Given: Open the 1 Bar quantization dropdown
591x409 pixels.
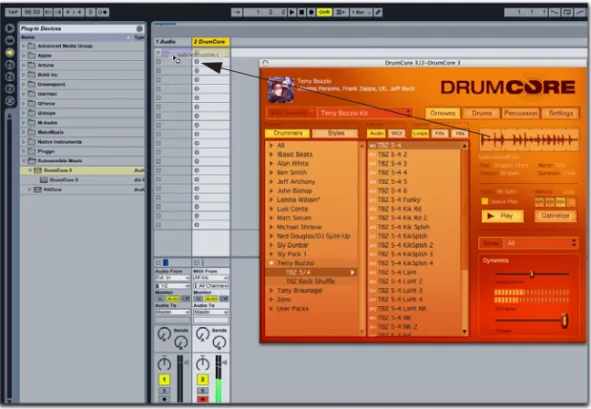Looking at the screenshot, I should [361, 12].
